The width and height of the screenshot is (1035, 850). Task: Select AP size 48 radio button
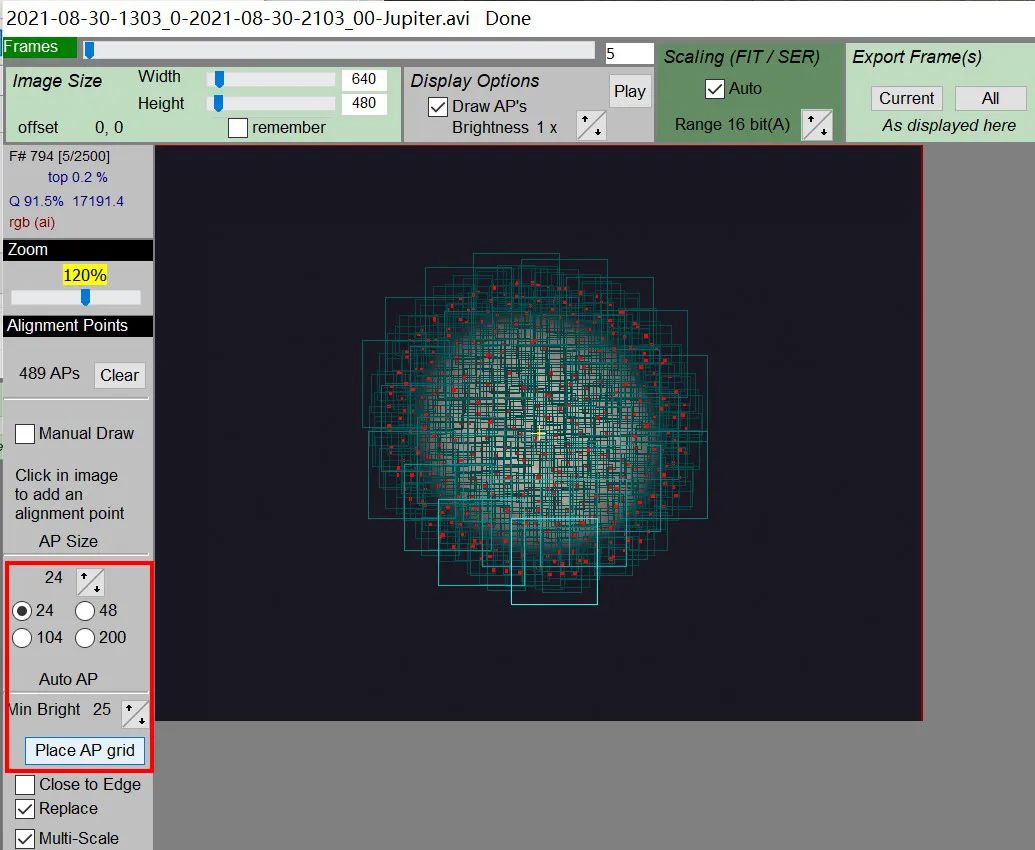[84, 611]
